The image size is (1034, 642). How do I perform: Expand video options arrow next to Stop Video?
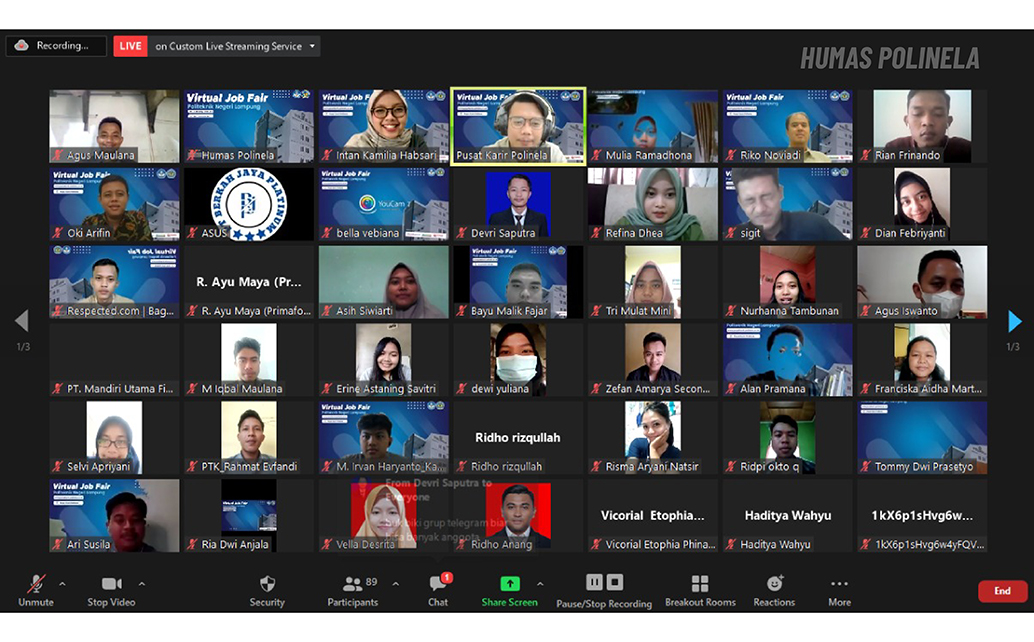point(141,583)
